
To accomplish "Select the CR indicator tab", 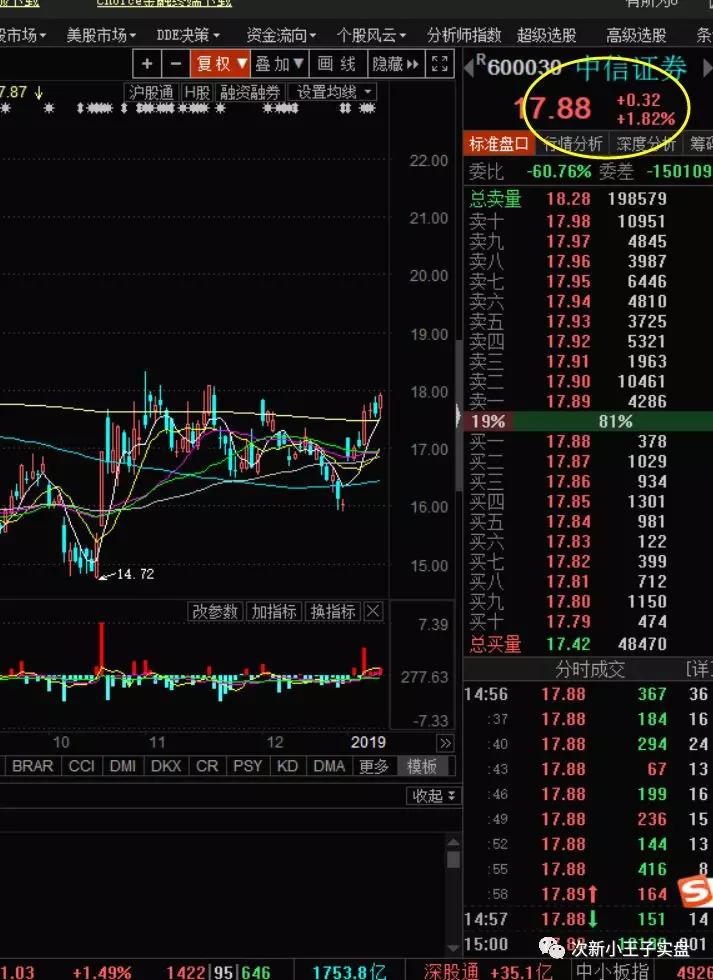I will [x=207, y=766].
